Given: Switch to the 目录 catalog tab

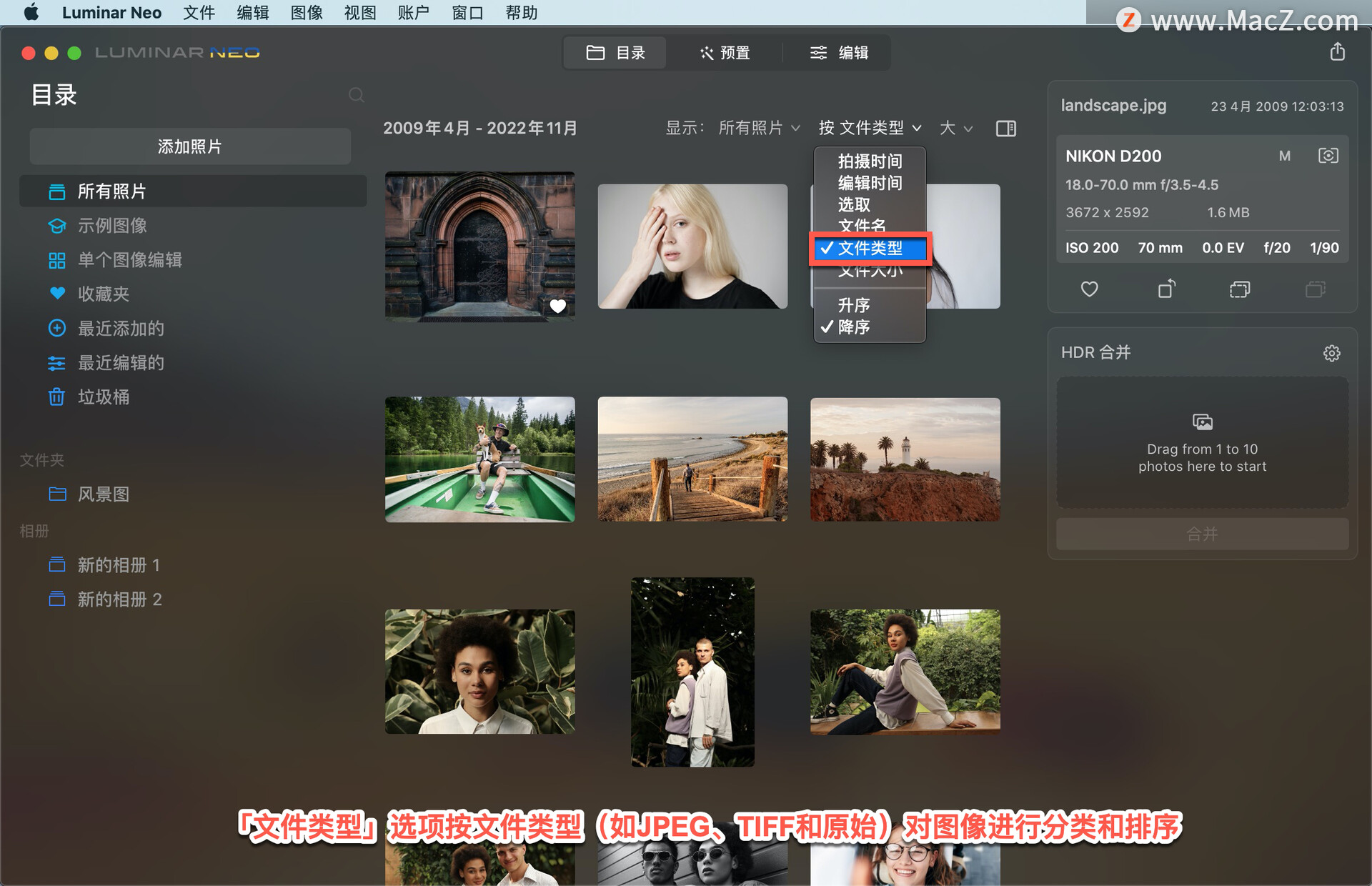Looking at the screenshot, I should (x=615, y=53).
